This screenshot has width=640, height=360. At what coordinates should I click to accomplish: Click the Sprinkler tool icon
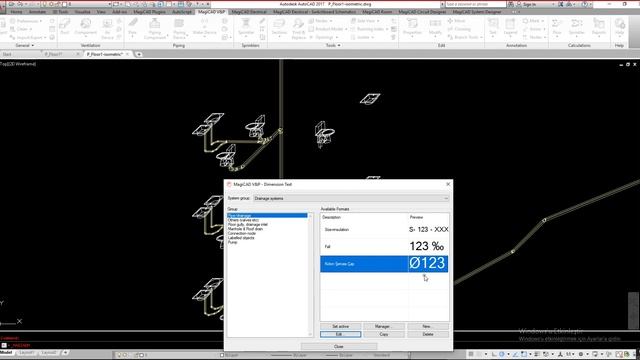click(246, 27)
